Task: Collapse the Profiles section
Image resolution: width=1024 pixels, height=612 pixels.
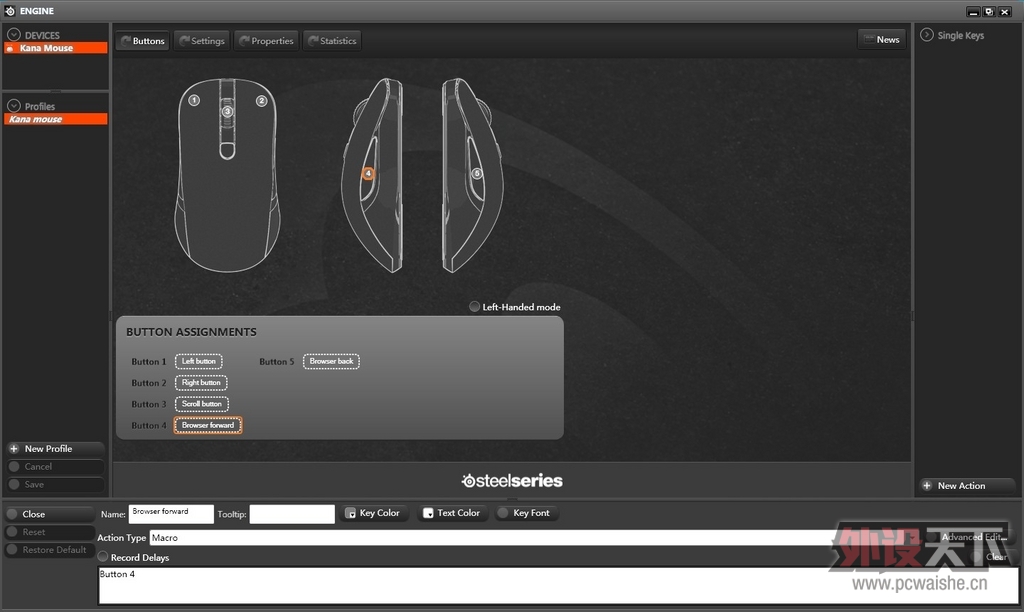Action: click(x=14, y=105)
